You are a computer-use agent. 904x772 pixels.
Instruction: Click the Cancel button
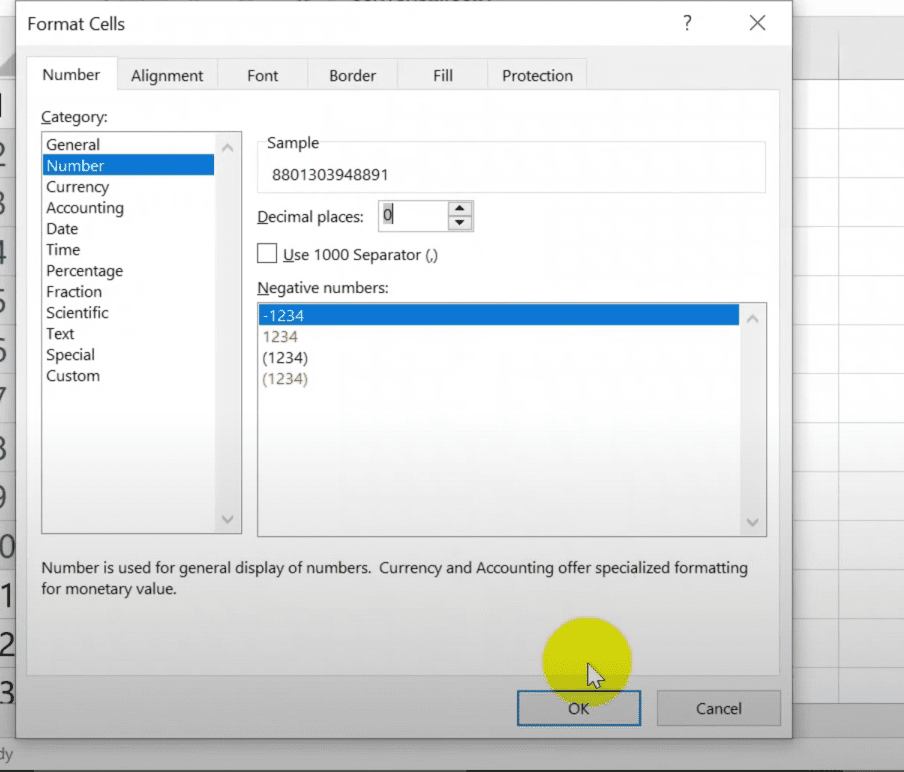click(718, 708)
